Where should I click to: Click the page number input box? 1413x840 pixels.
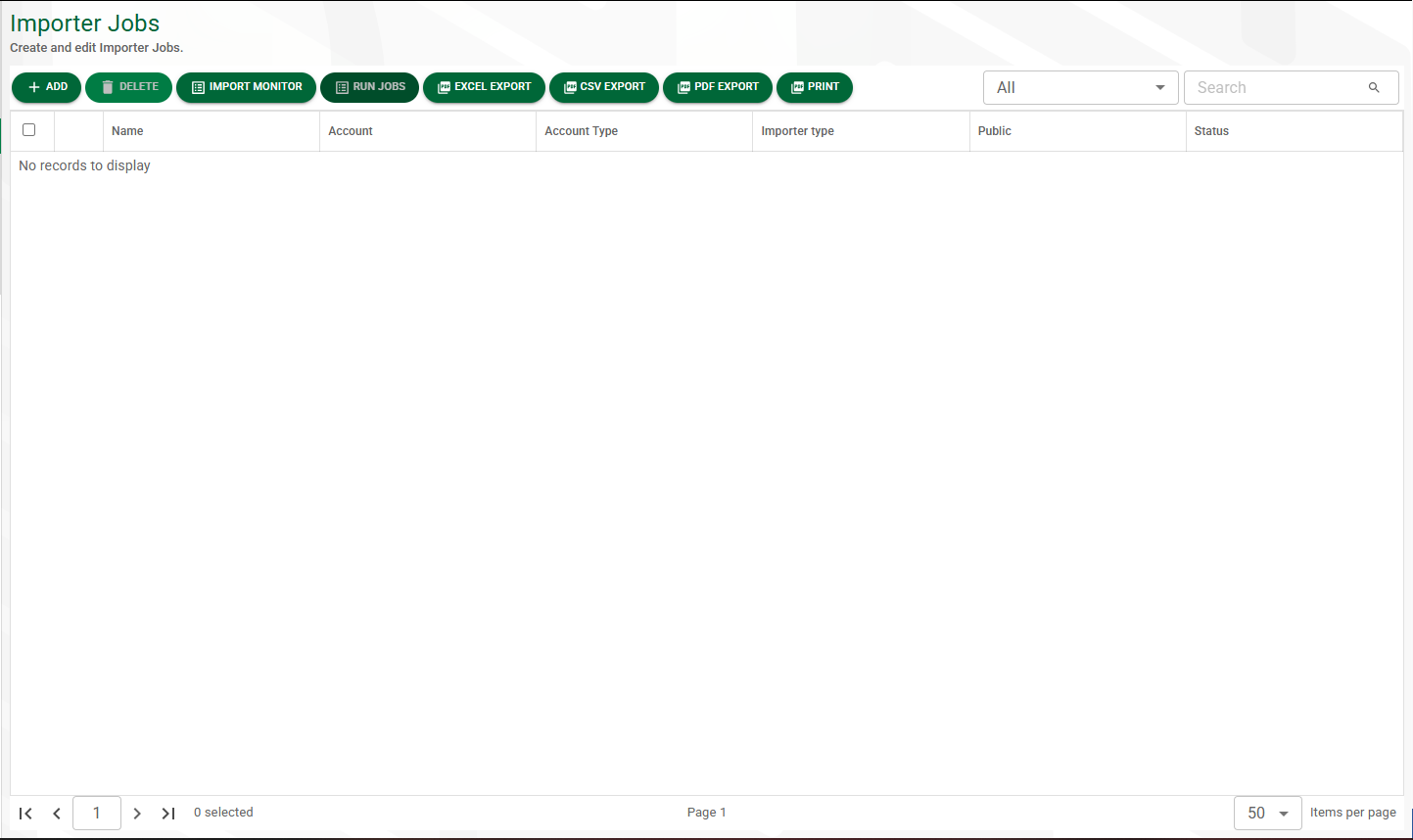[x=97, y=813]
